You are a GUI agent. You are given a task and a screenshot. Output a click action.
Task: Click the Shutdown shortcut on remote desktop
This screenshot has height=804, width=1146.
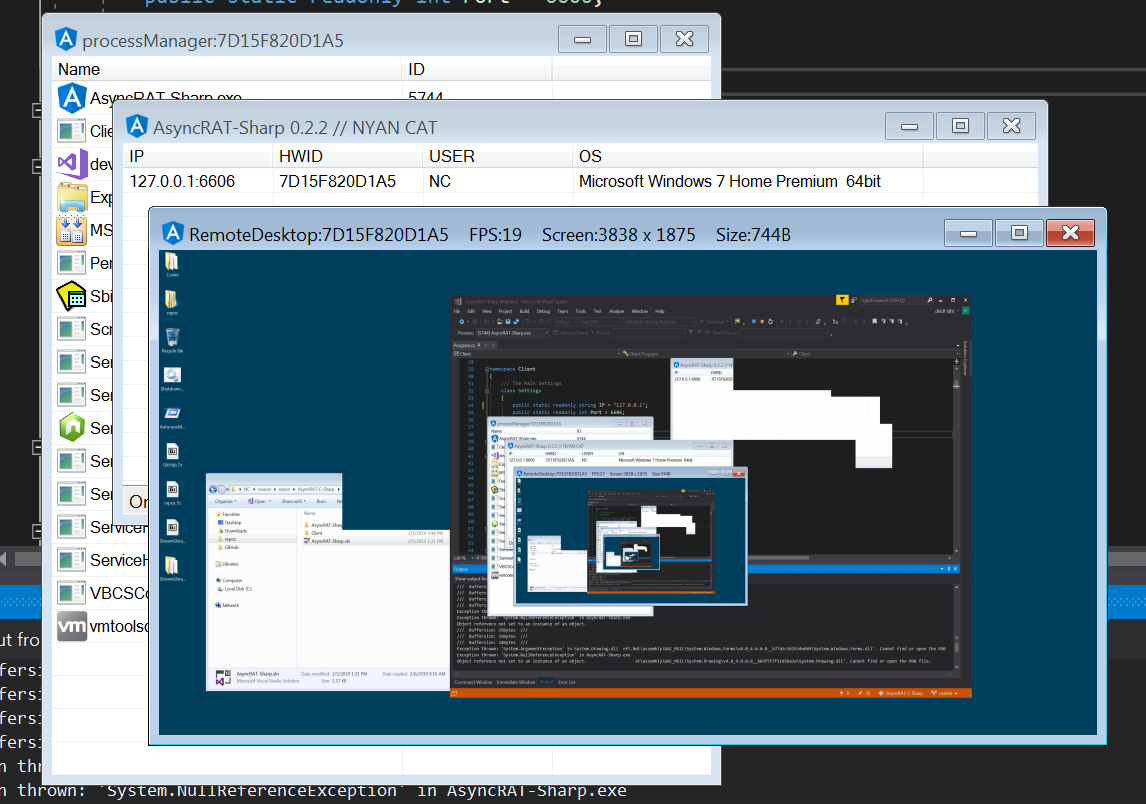tap(172, 378)
